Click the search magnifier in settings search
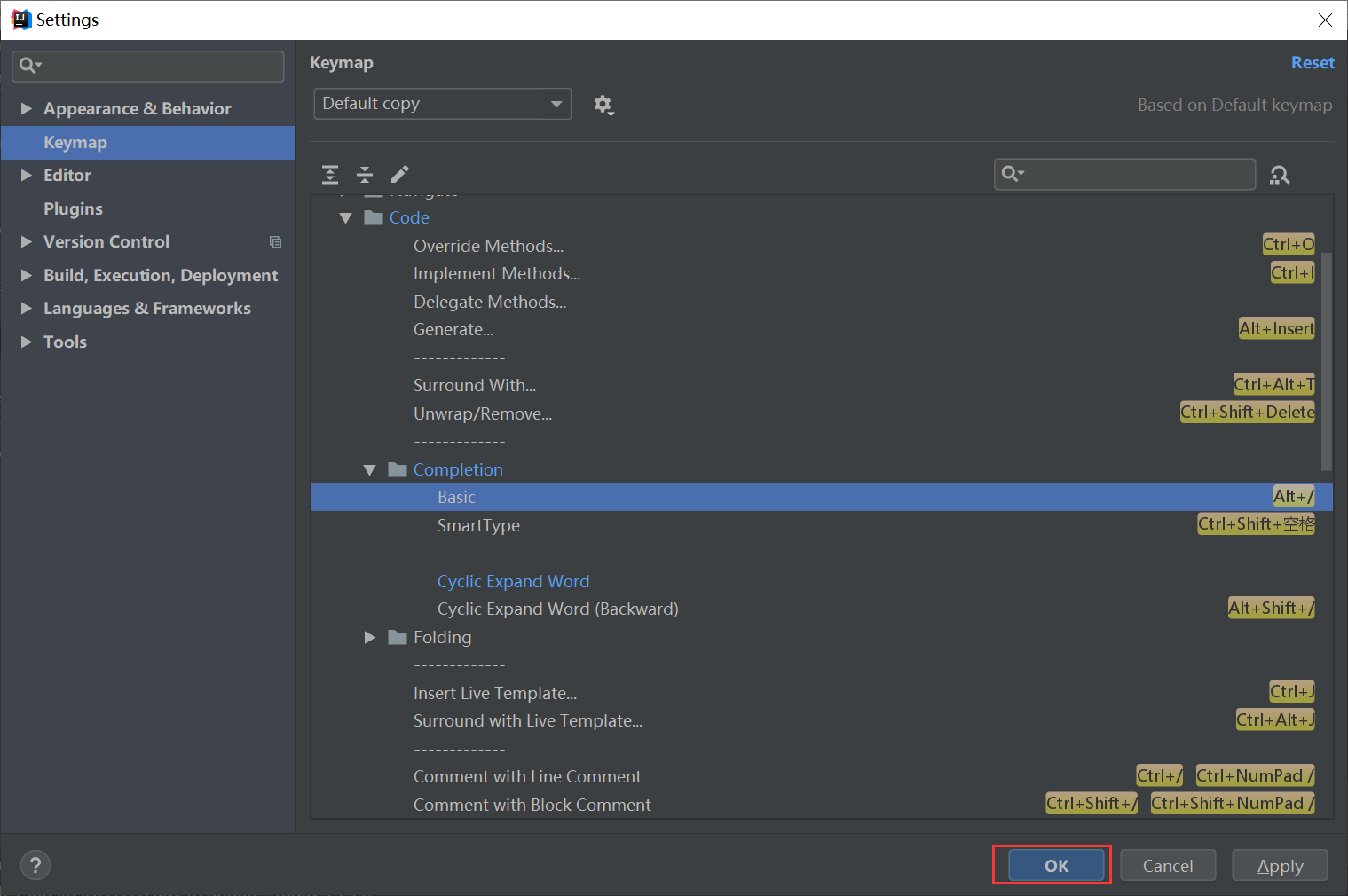Screen dimensions: 1348x896 (30, 66)
